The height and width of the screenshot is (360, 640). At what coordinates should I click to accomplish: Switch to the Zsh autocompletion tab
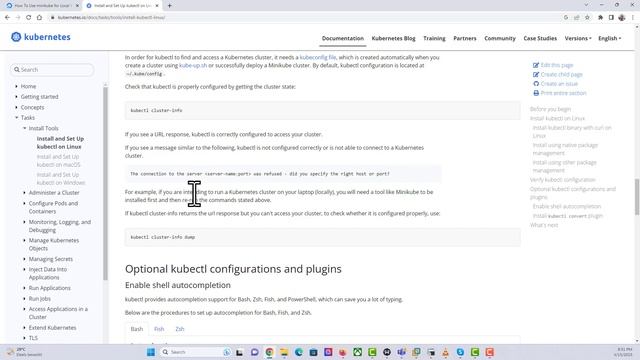click(180, 329)
